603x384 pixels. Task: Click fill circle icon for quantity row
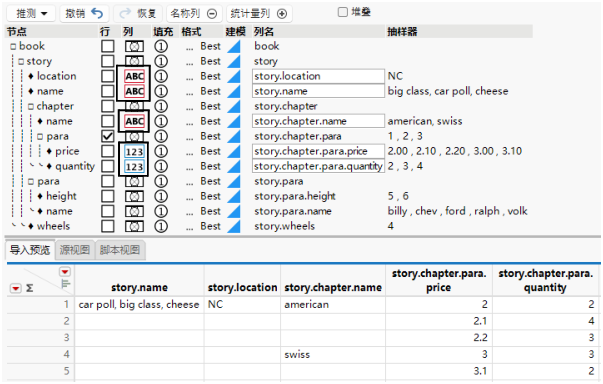point(161,166)
